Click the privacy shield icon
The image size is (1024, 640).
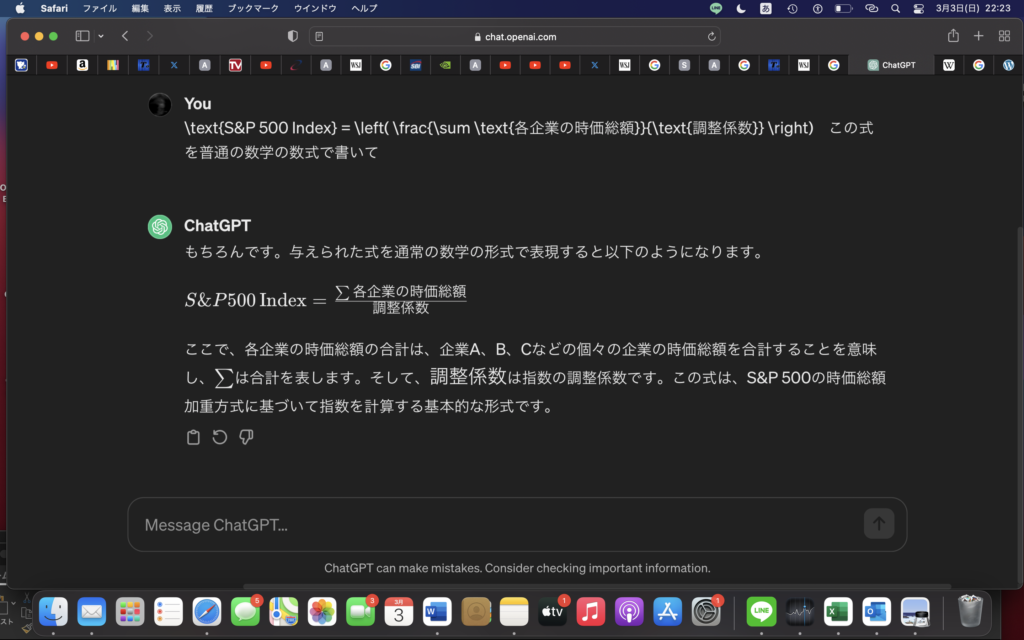tap(293, 36)
